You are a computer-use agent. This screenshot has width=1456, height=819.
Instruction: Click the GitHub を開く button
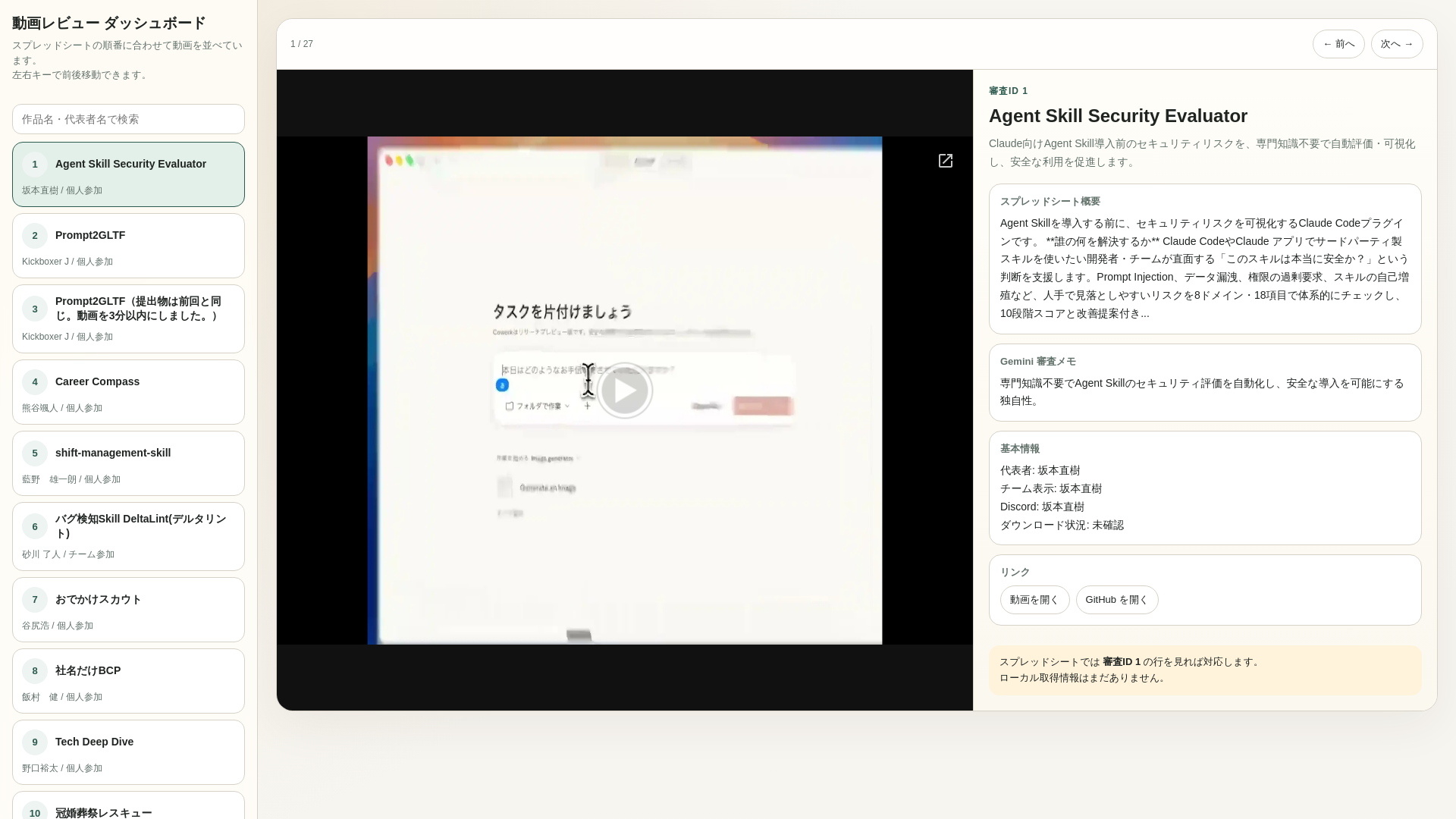pyautogui.click(x=1117, y=600)
